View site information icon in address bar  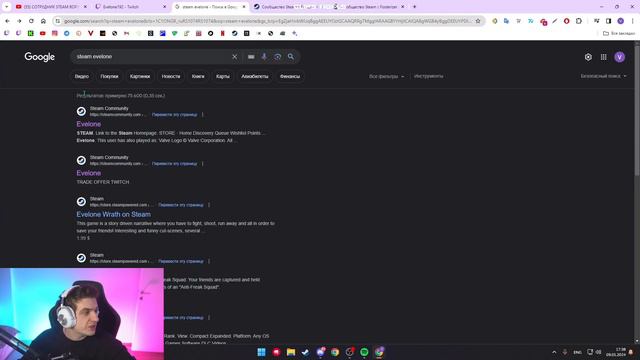point(58,21)
